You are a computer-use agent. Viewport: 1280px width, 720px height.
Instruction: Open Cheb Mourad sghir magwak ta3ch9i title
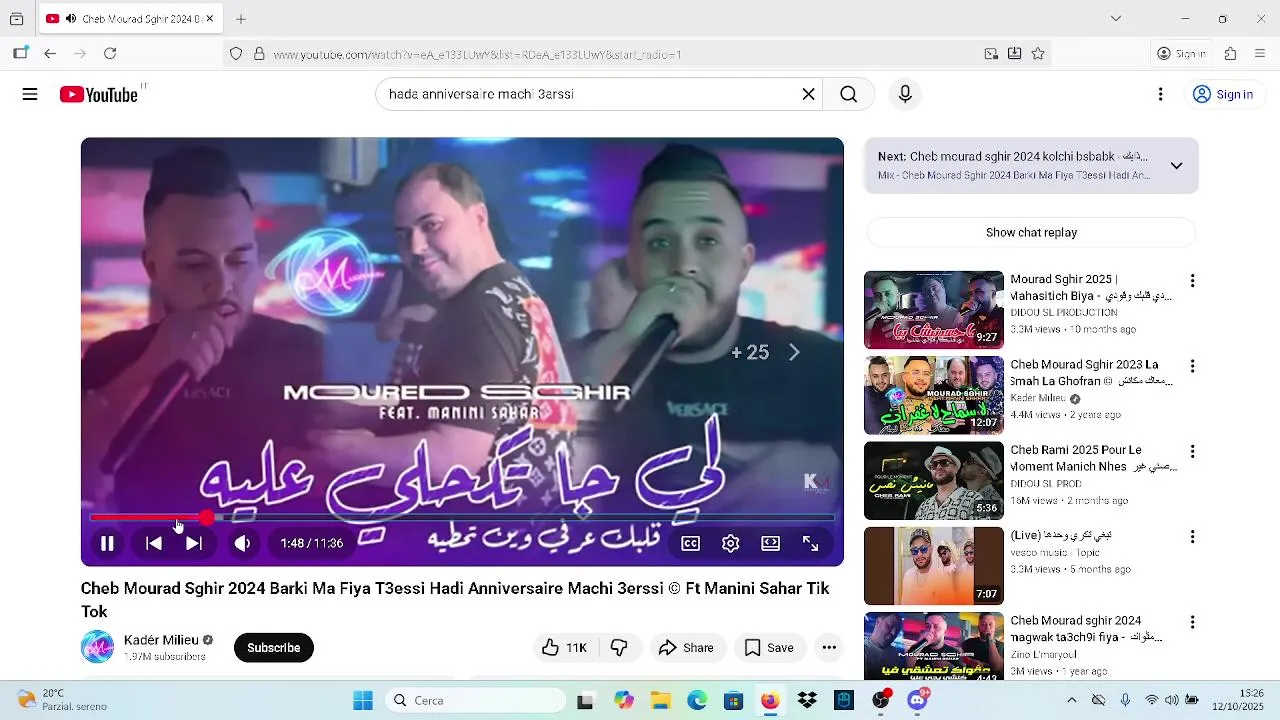pyautogui.click(x=1084, y=629)
